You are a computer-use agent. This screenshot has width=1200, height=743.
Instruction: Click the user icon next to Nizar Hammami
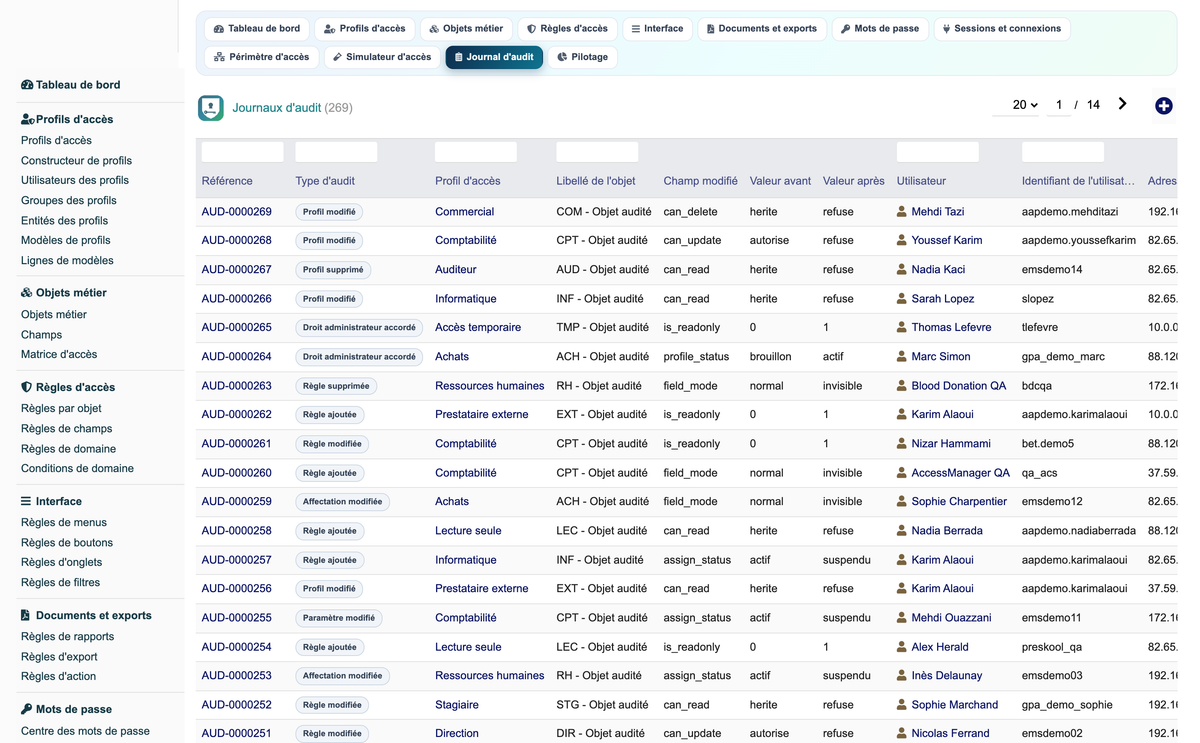902,444
